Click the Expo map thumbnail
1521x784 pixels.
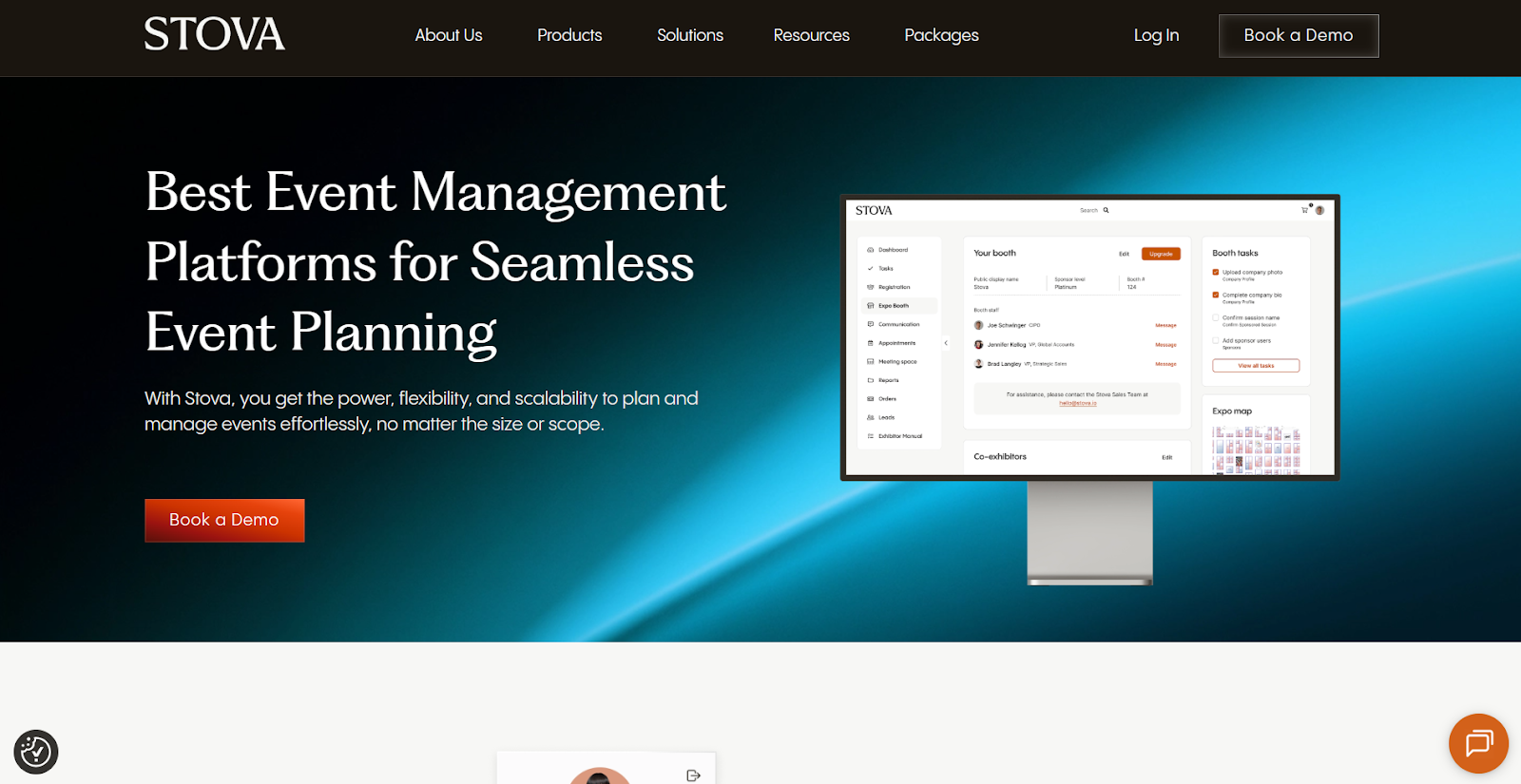(1256, 449)
